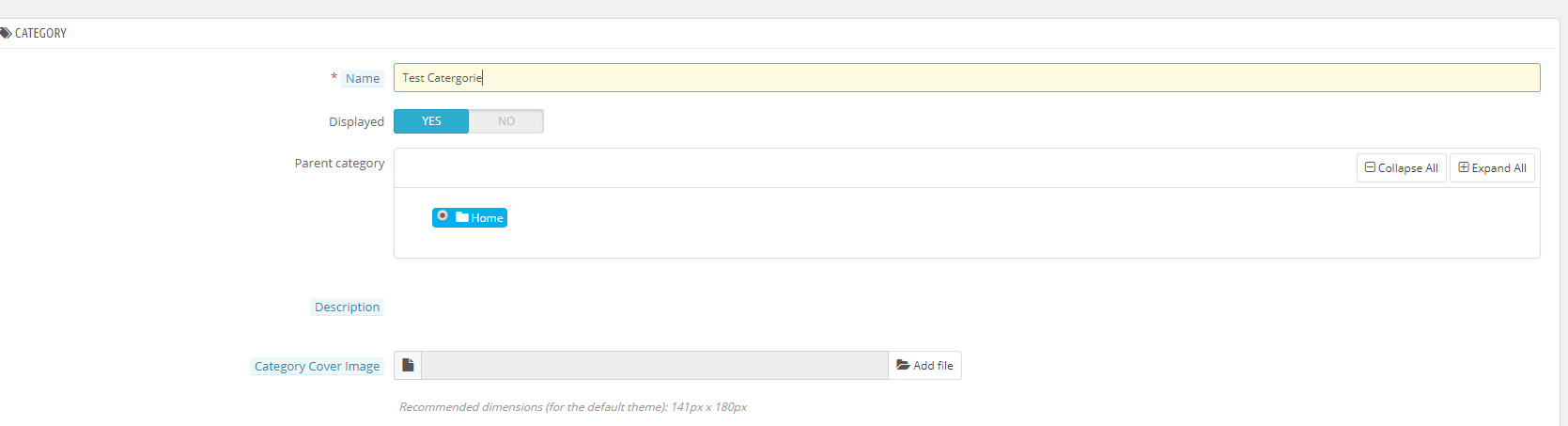Select the Home parent category radio button
Image resolution: width=1568 pixels, height=426 pixels.
click(x=442, y=216)
